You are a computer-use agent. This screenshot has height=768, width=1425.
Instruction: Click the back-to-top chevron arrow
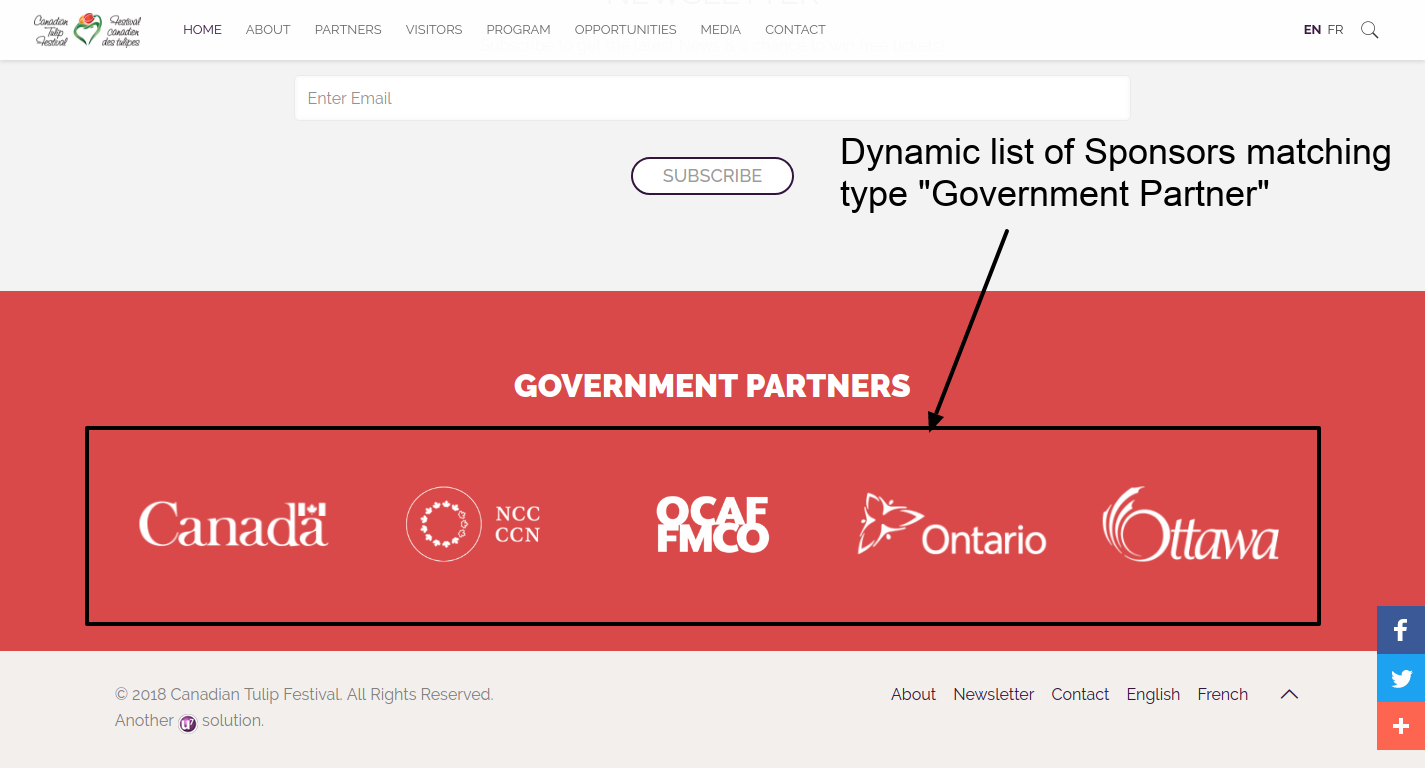pyautogui.click(x=1289, y=694)
